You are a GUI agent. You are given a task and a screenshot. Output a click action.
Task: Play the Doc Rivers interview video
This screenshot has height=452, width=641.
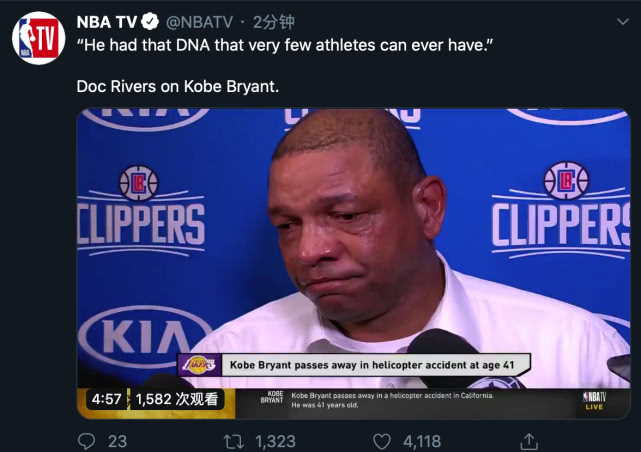pos(354,250)
